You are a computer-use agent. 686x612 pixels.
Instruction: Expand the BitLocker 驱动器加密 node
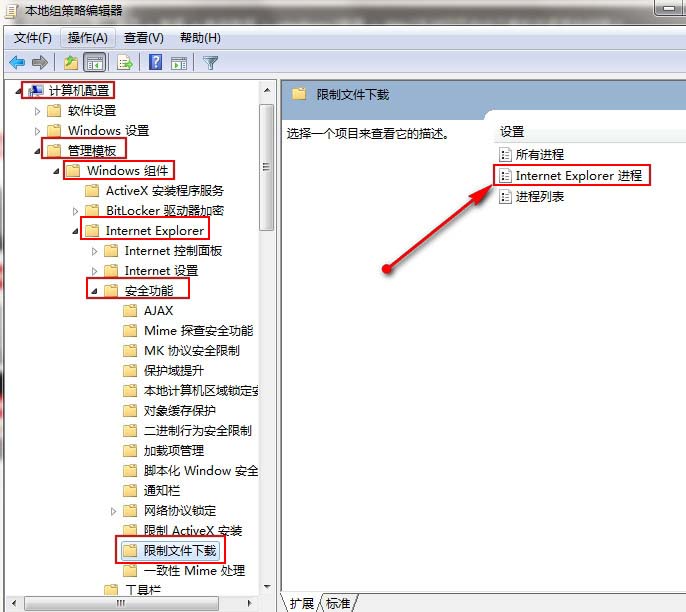[x=75, y=211]
